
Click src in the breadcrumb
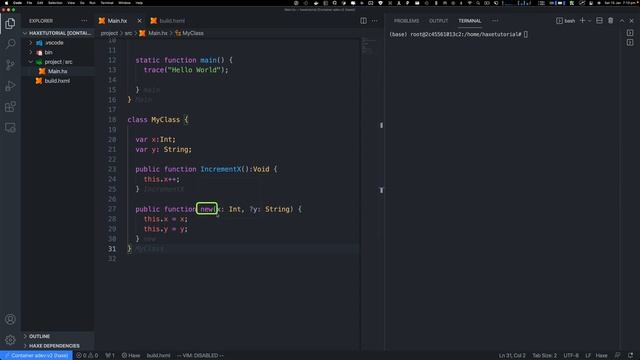pyautogui.click(x=129, y=33)
